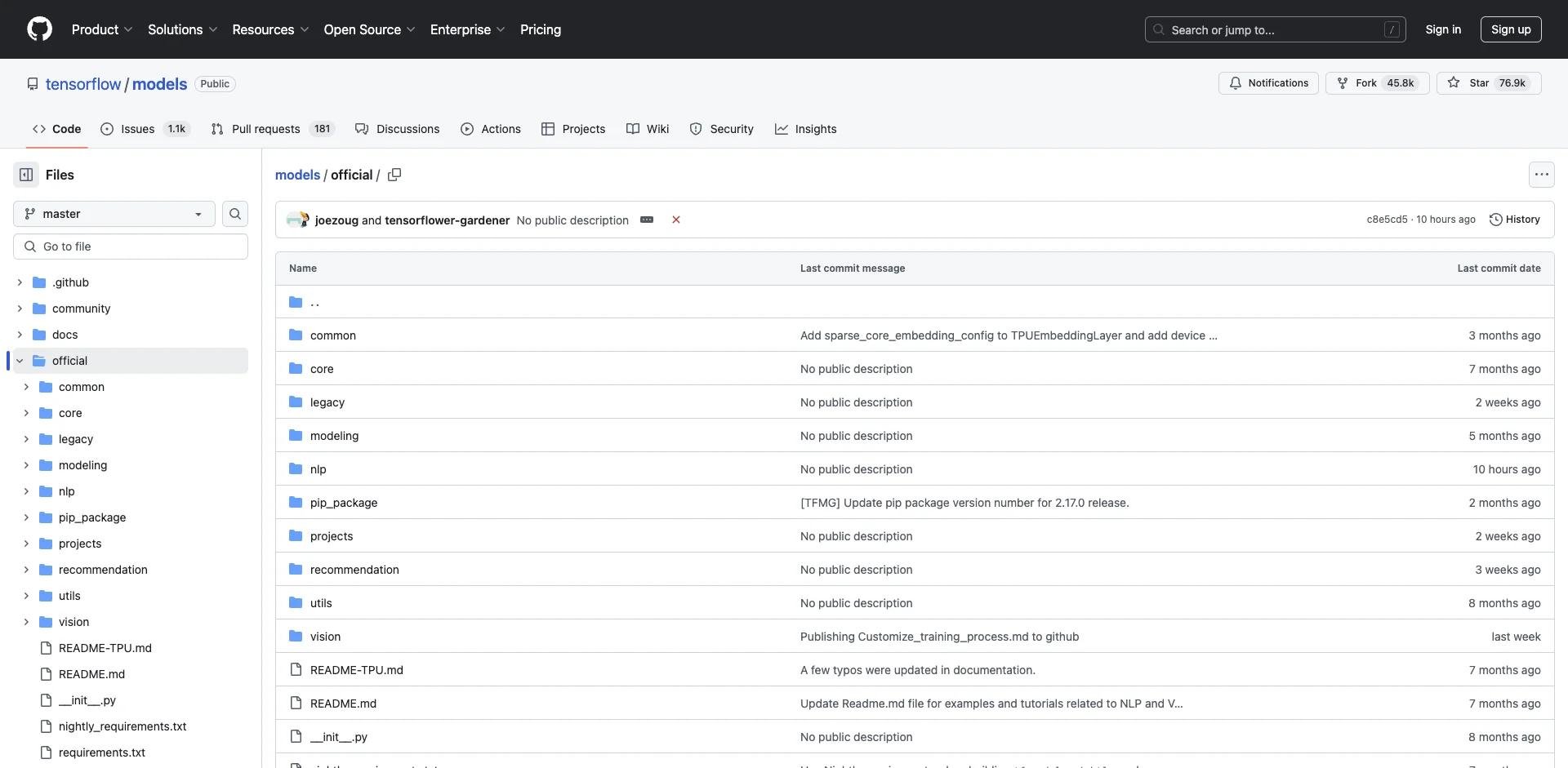The image size is (1568, 768).
Task: Open the Issues tab
Action: [x=145, y=129]
